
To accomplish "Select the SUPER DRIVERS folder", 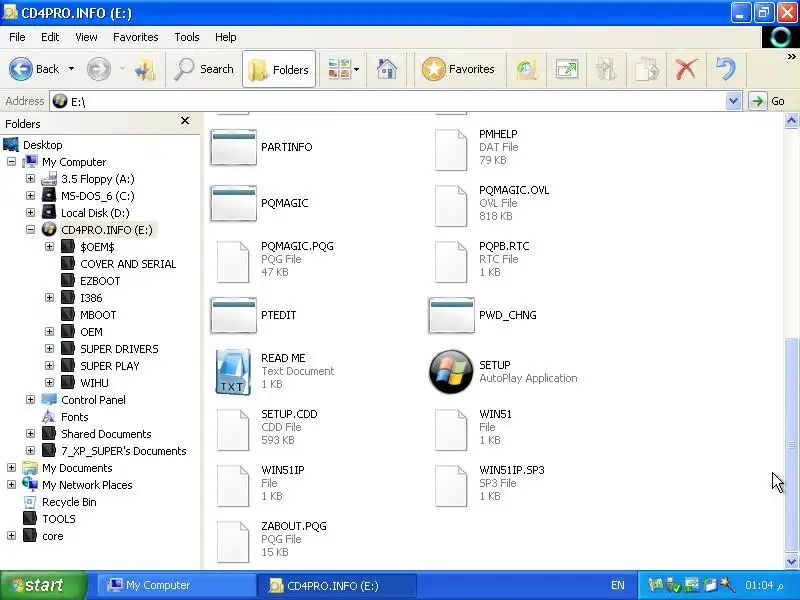I will pos(119,349).
